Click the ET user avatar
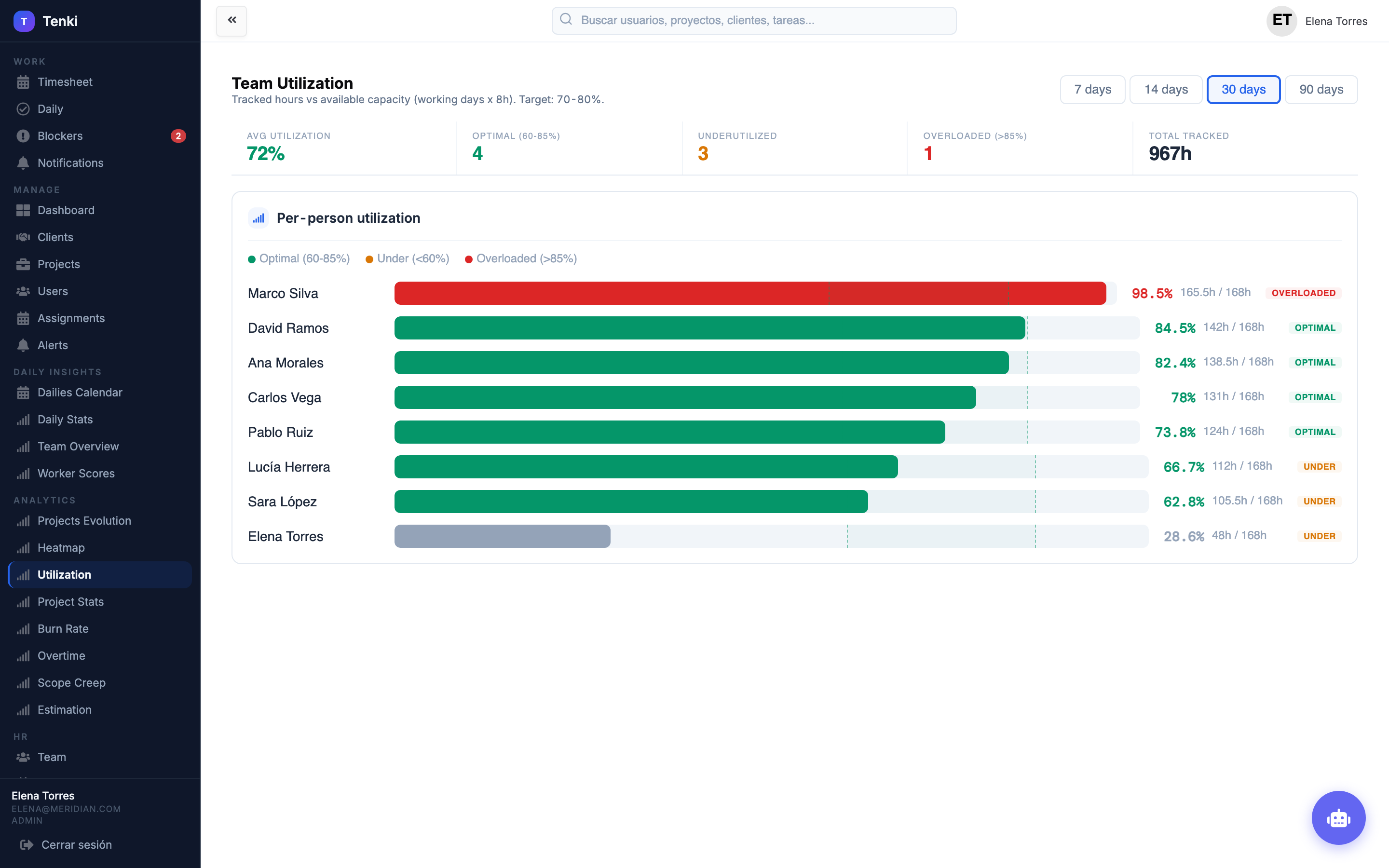The width and height of the screenshot is (1389, 868). 1281,21
